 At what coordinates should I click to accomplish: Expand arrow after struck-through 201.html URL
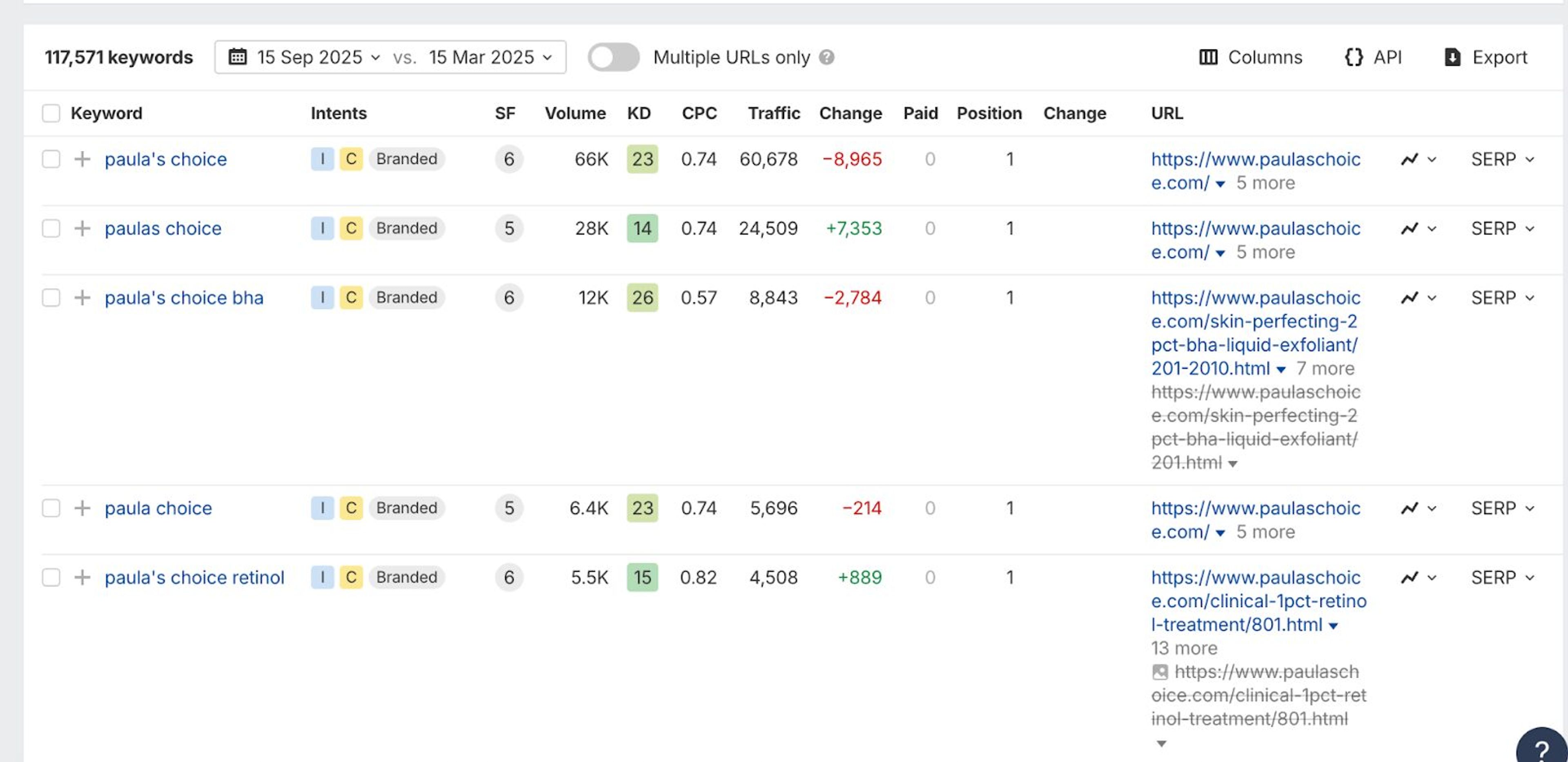pyautogui.click(x=1233, y=464)
